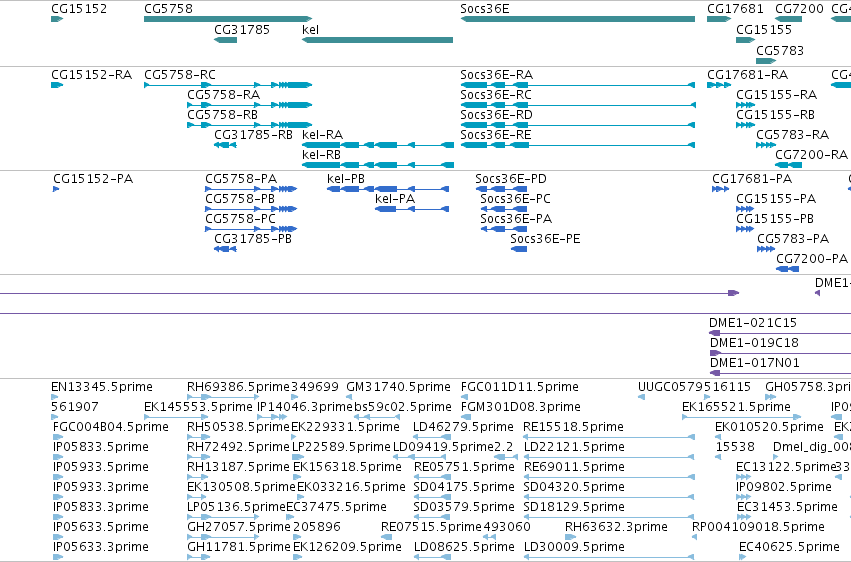
Task: Select transcript CG15152-RA
Action: [57, 85]
